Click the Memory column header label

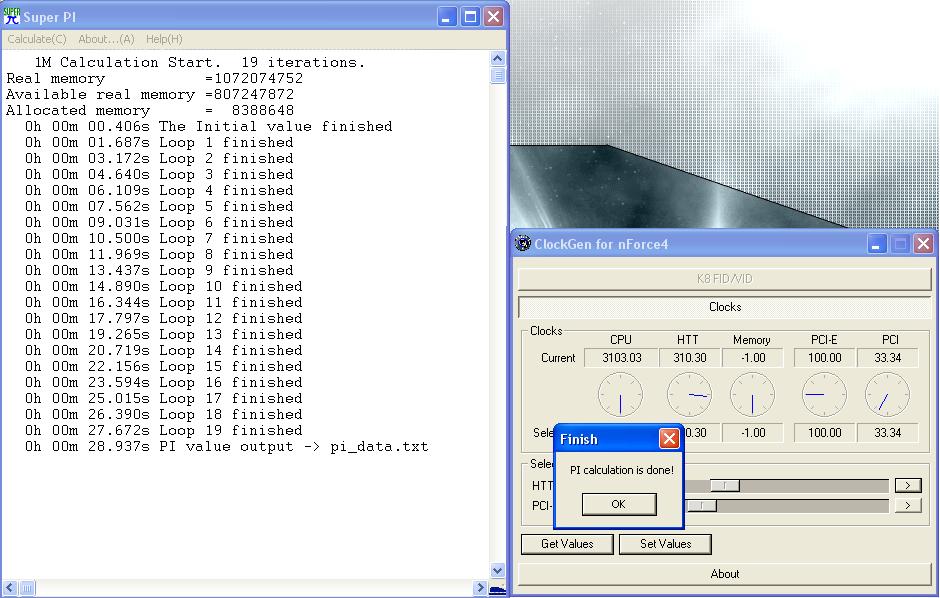tap(751, 340)
